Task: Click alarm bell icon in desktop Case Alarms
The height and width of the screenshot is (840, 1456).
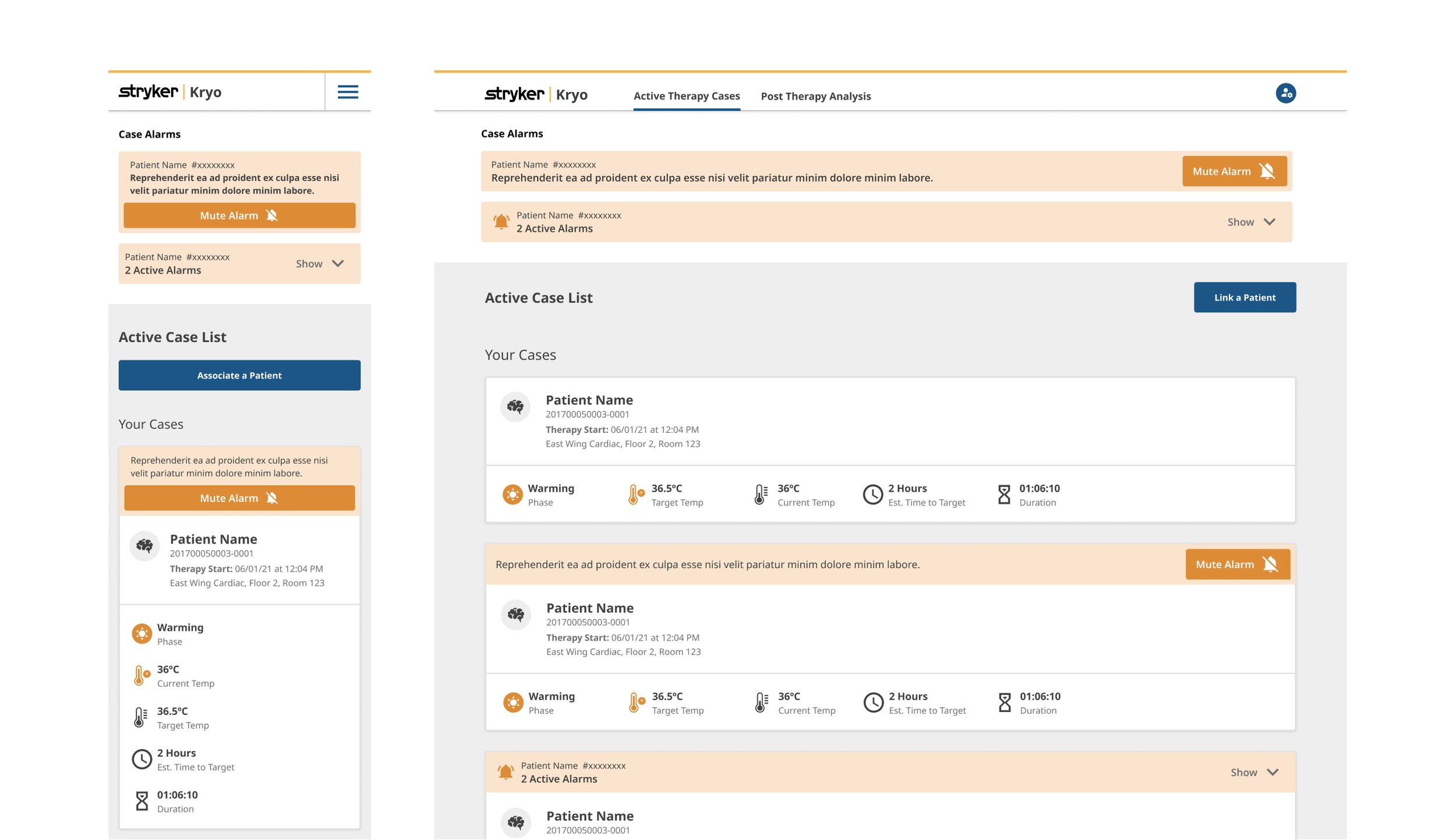Action: coord(501,222)
